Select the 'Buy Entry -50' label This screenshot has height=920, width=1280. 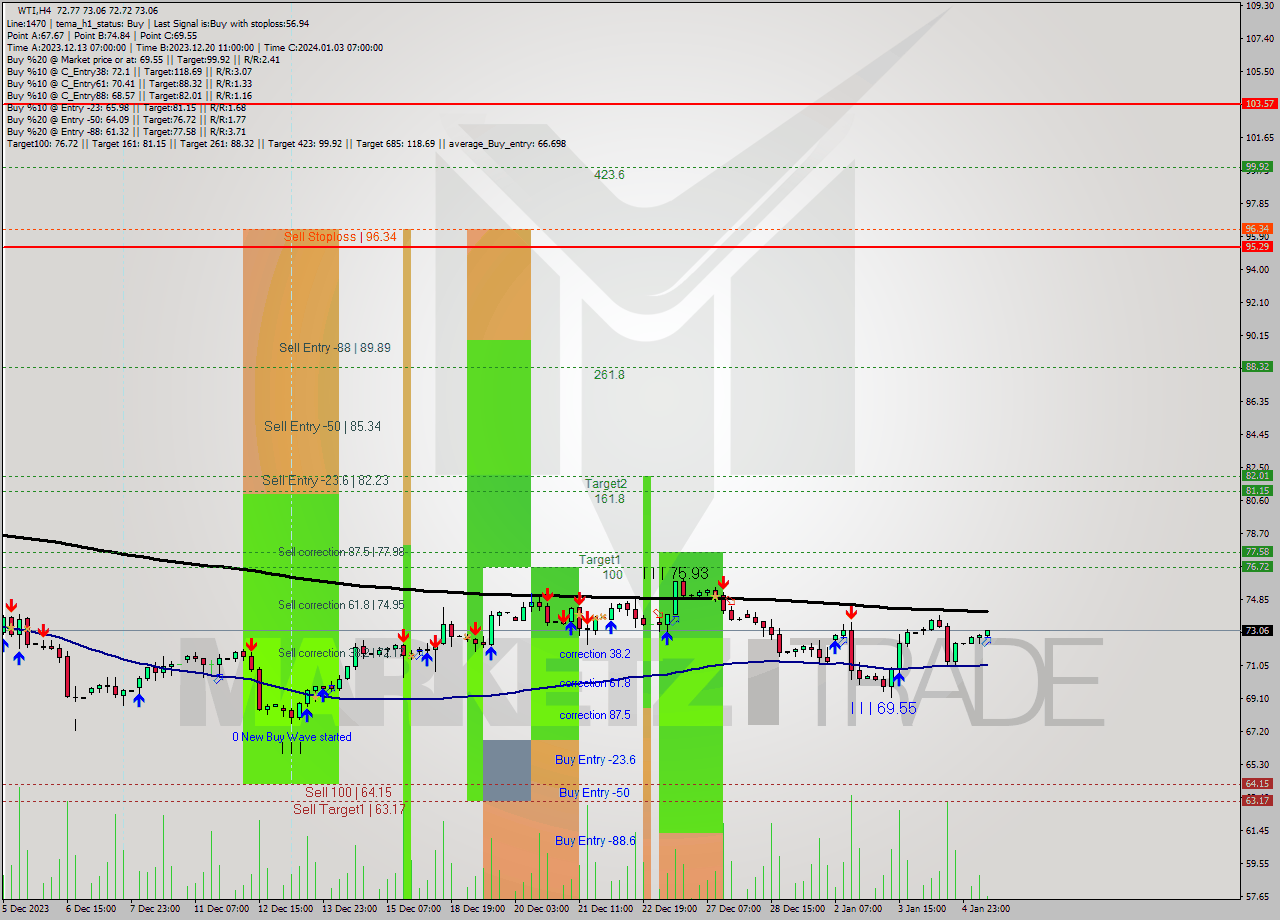(x=594, y=793)
